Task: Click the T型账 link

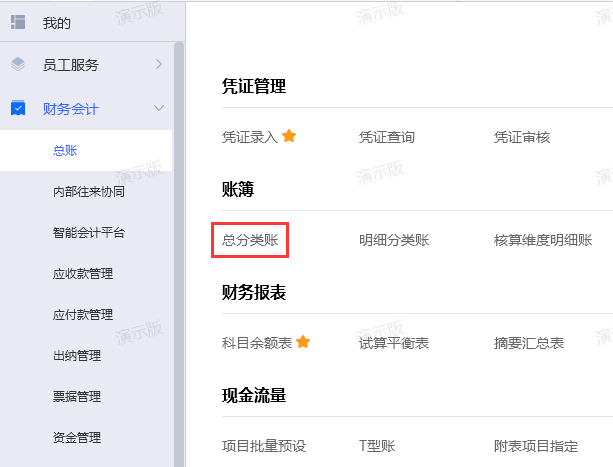Action: pyautogui.click(x=378, y=446)
